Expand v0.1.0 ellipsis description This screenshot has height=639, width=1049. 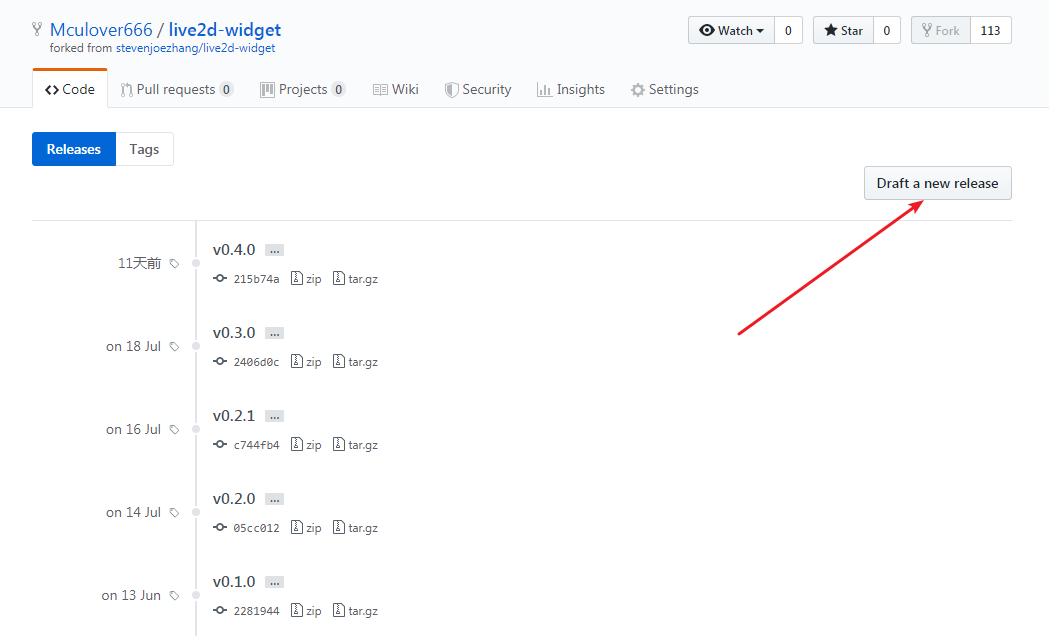tap(274, 582)
